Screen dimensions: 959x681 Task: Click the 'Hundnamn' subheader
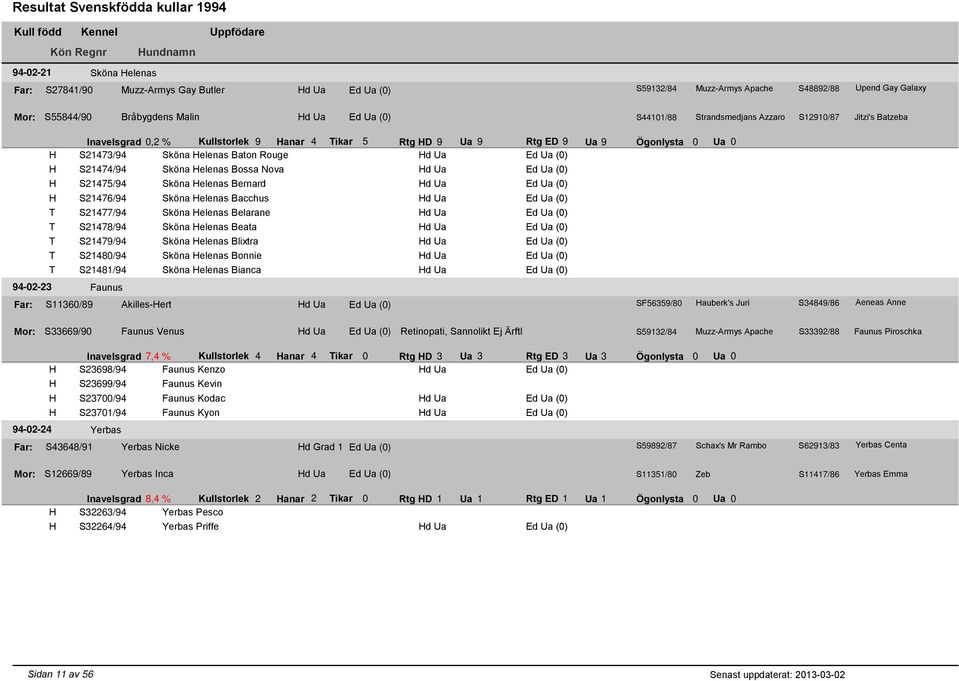(166, 52)
